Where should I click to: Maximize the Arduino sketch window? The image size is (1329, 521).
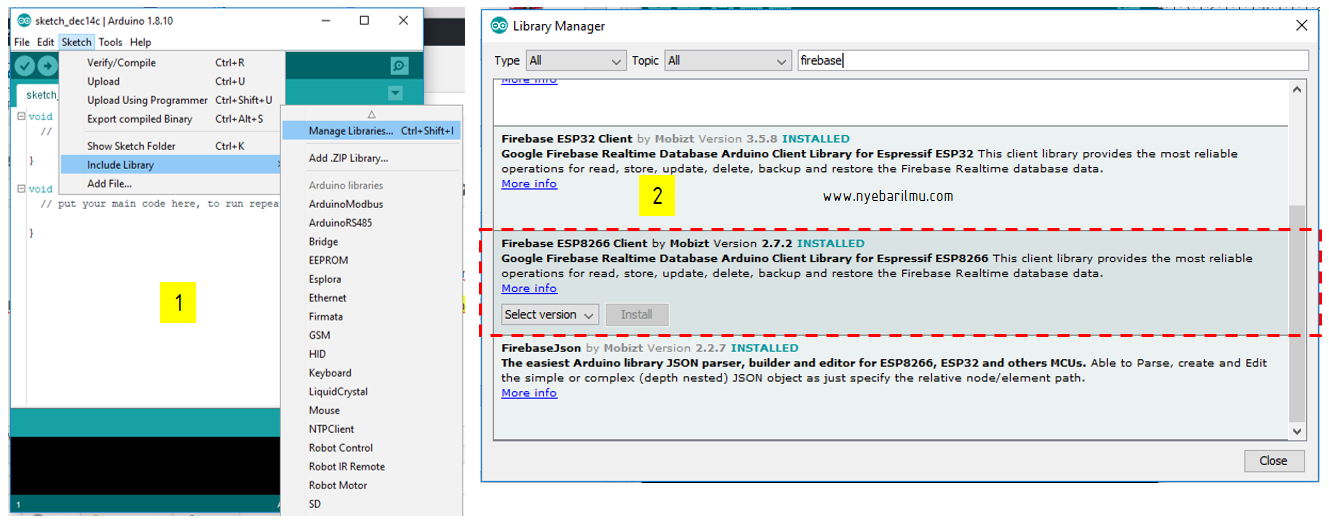364,20
